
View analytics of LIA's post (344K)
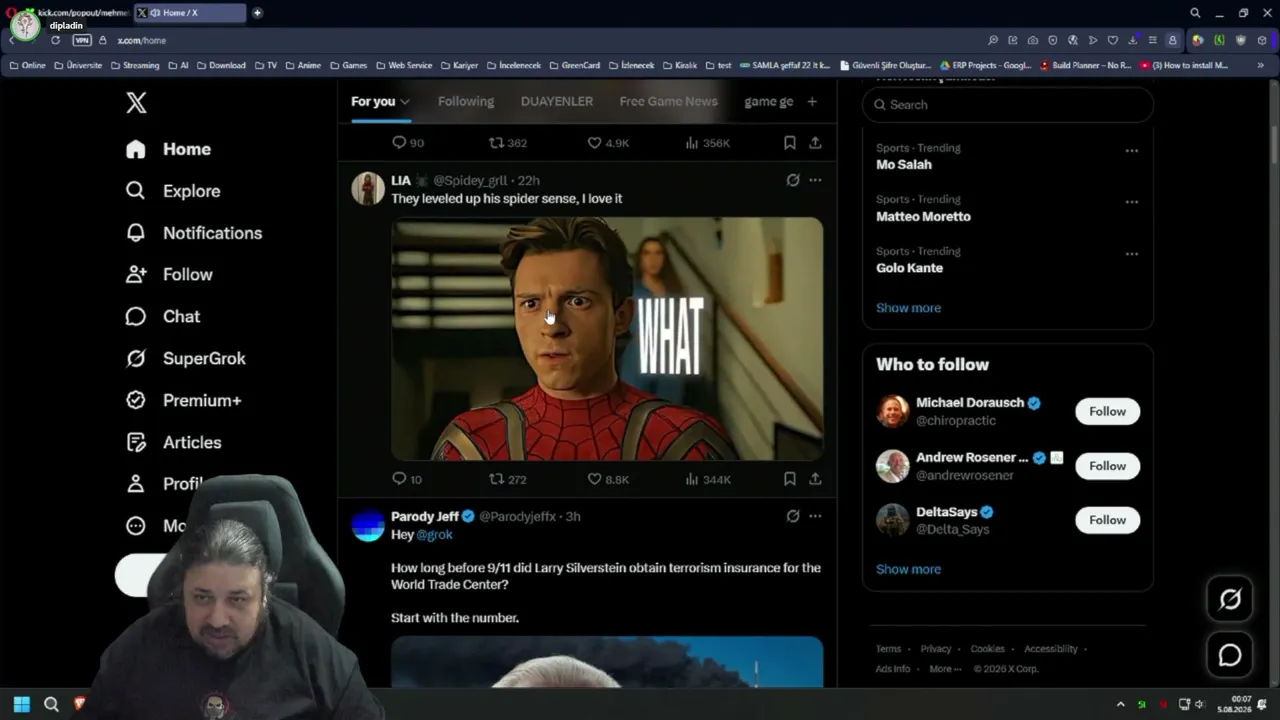pyautogui.click(x=708, y=479)
